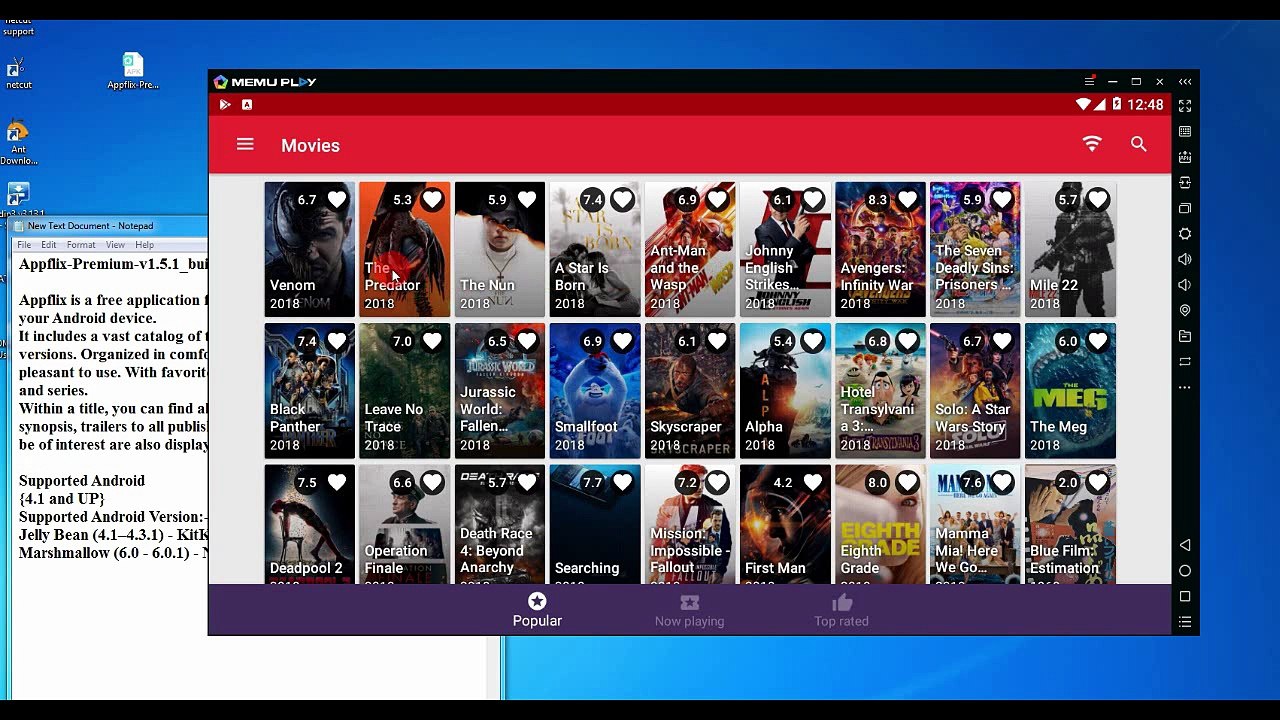Viewport: 1280px width, 720px height.
Task: Open Seven Deadly Sins: Prisoners poster
Action: pyautogui.click(x=975, y=249)
